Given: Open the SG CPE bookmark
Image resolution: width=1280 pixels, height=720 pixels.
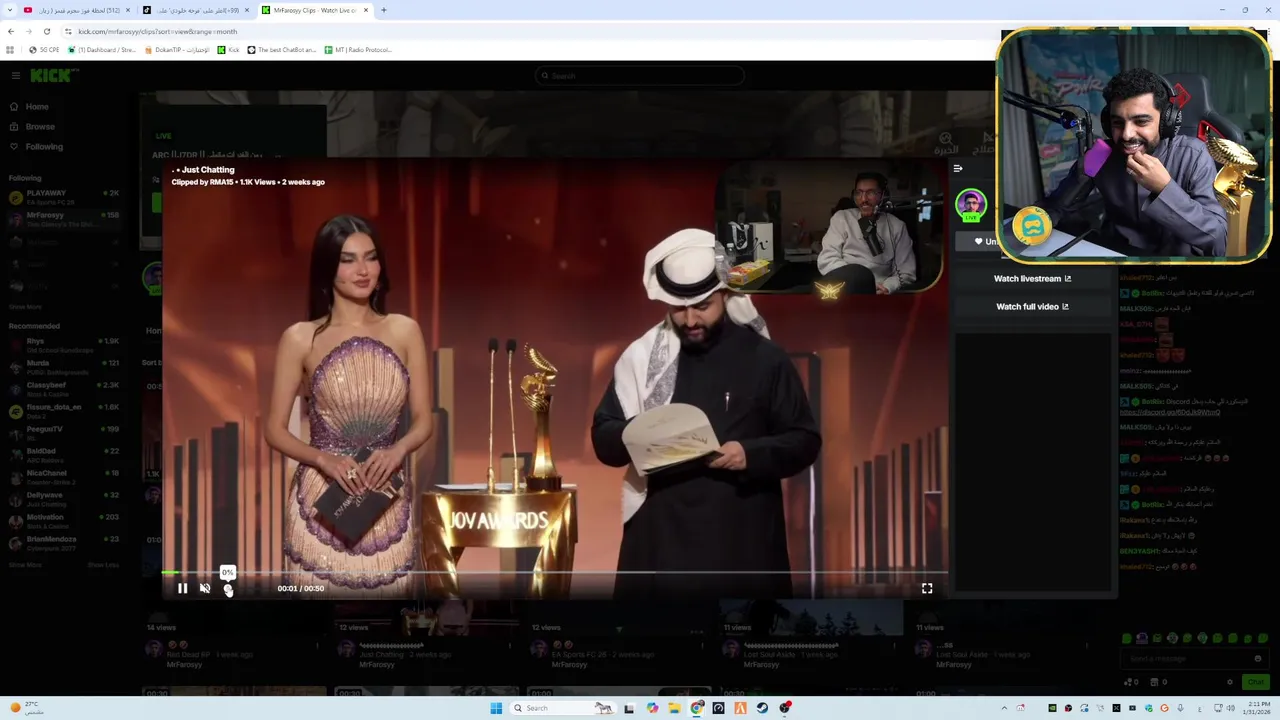Looking at the screenshot, I should 44,50.
